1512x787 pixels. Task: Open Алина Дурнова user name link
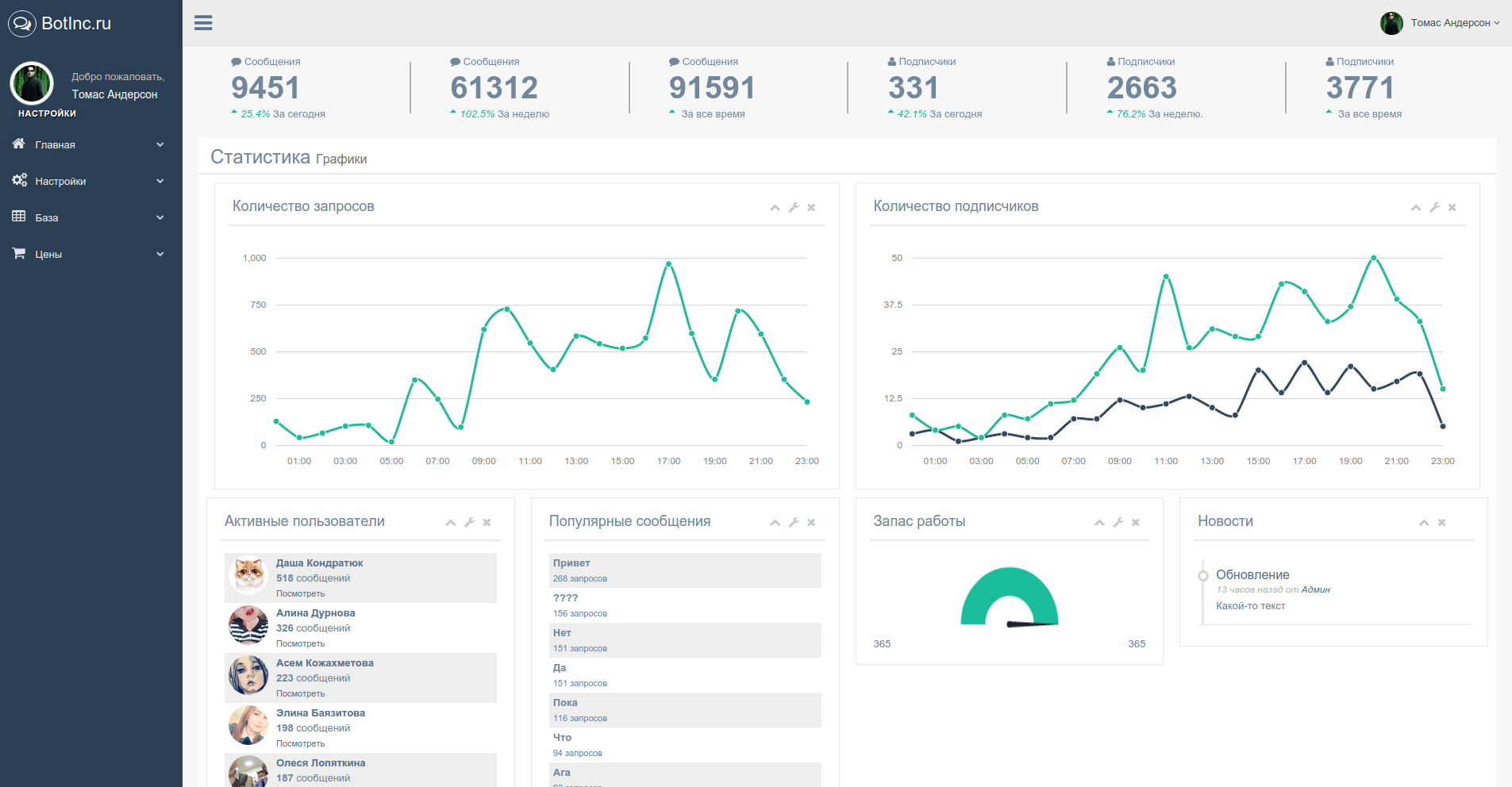click(315, 613)
